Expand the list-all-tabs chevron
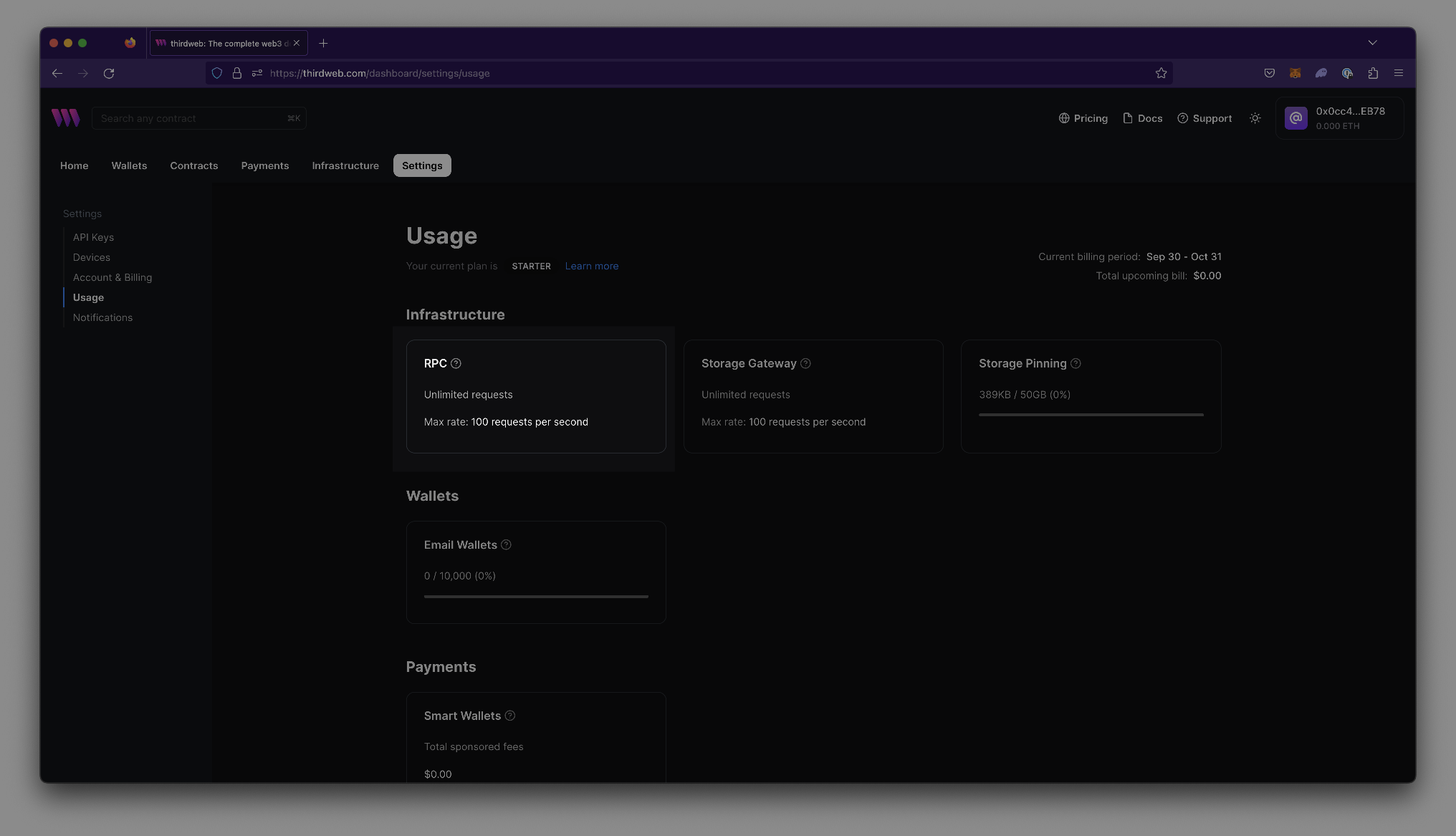Image resolution: width=1456 pixels, height=836 pixels. (1372, 43)
